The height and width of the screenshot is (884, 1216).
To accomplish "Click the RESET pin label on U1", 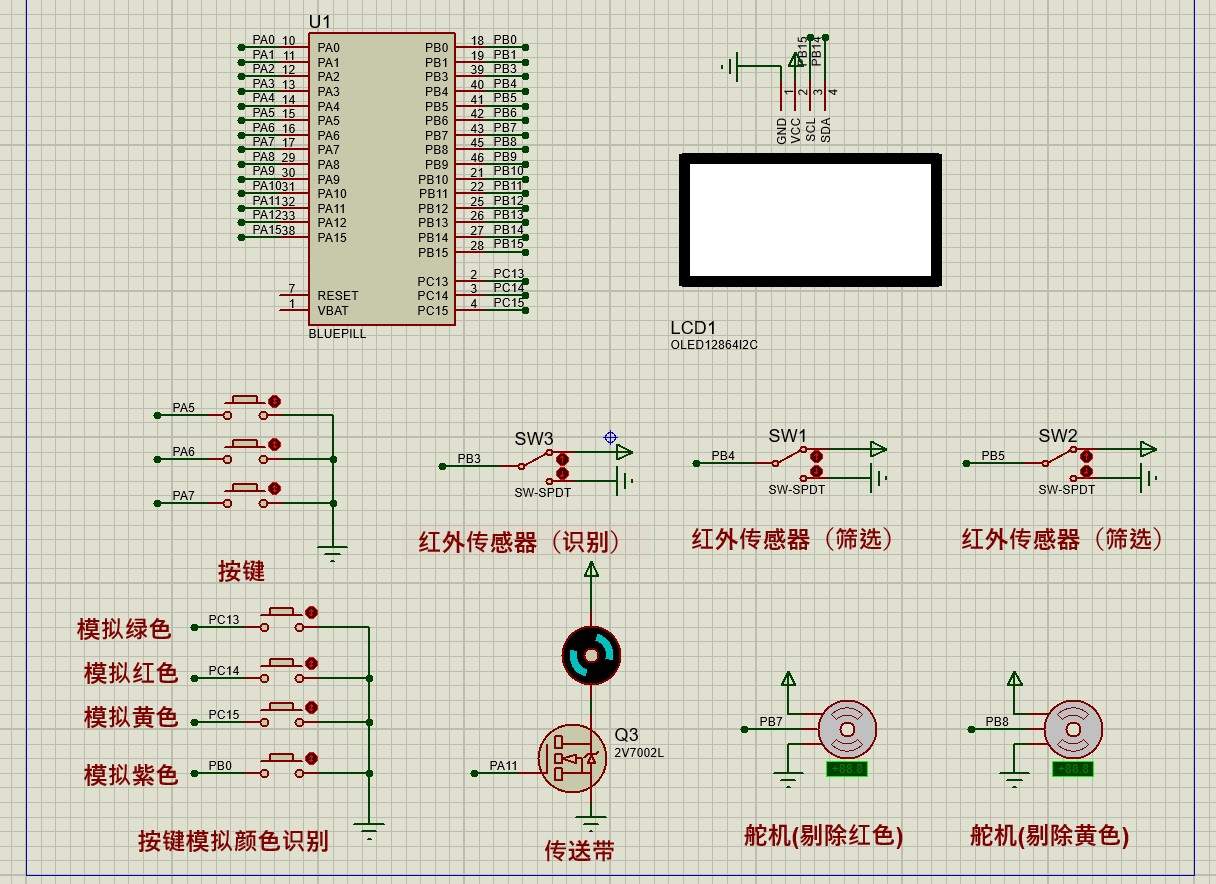I will tap(337, 296).
